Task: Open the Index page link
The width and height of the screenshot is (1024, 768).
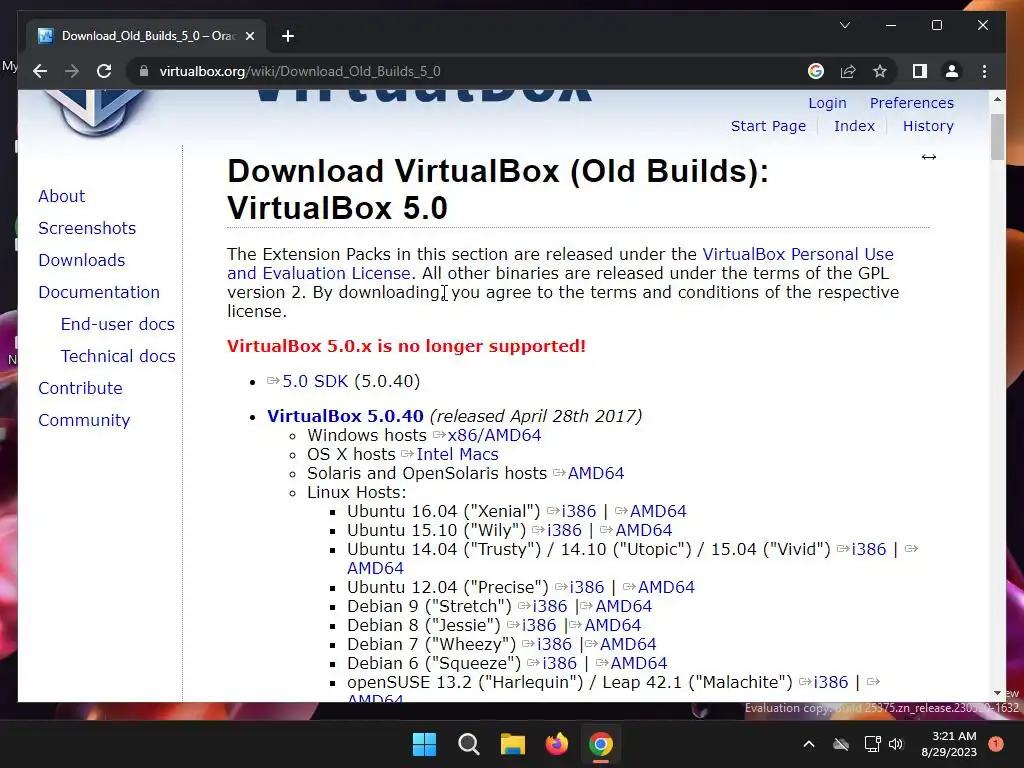Action: (854, 126)
